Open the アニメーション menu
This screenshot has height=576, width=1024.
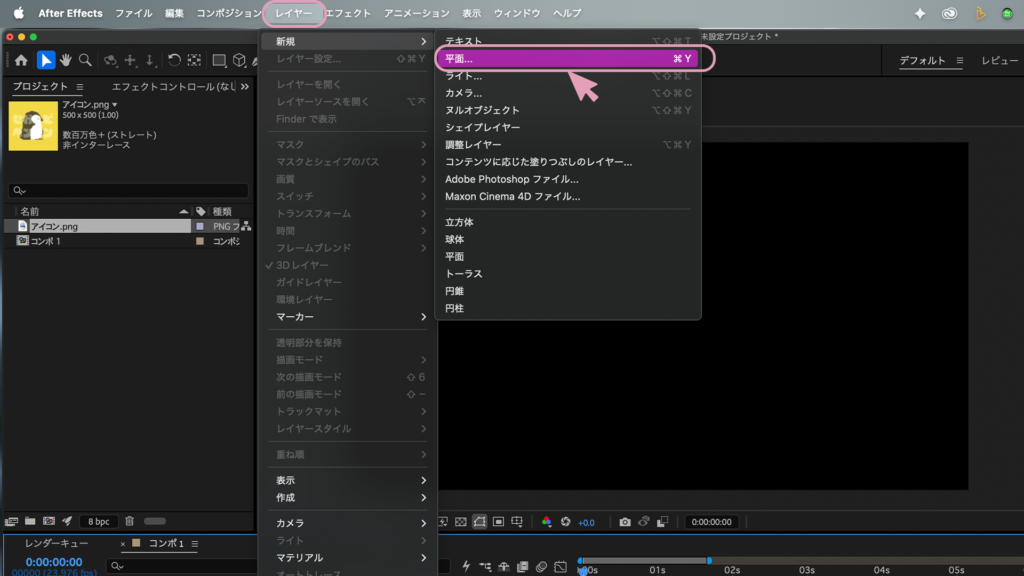(417, 13)
